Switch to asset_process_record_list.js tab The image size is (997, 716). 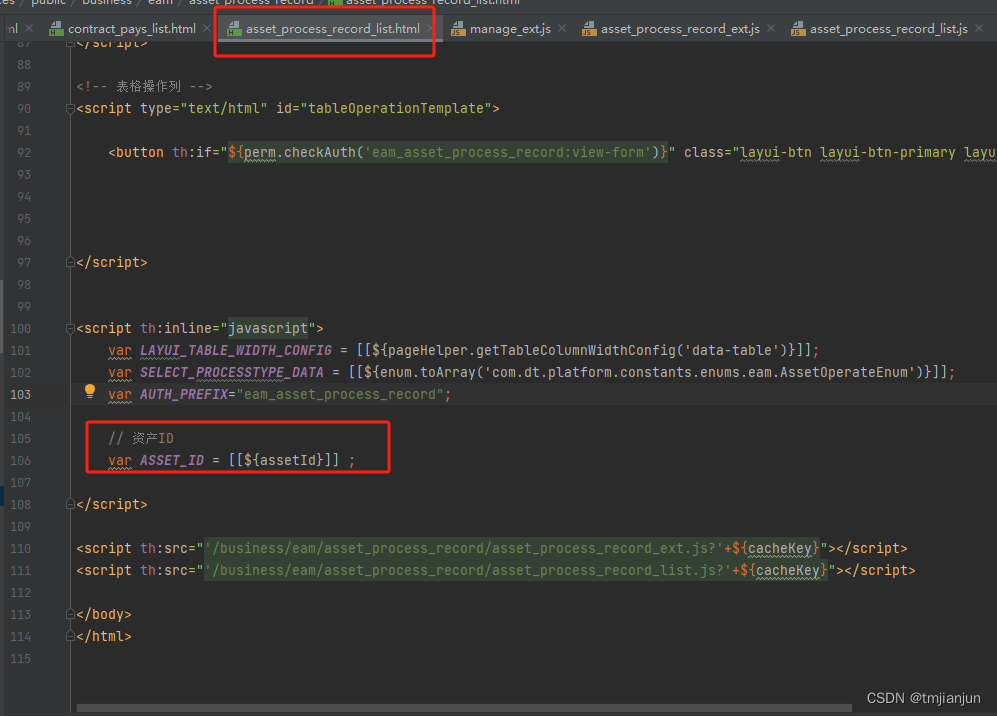888,29
